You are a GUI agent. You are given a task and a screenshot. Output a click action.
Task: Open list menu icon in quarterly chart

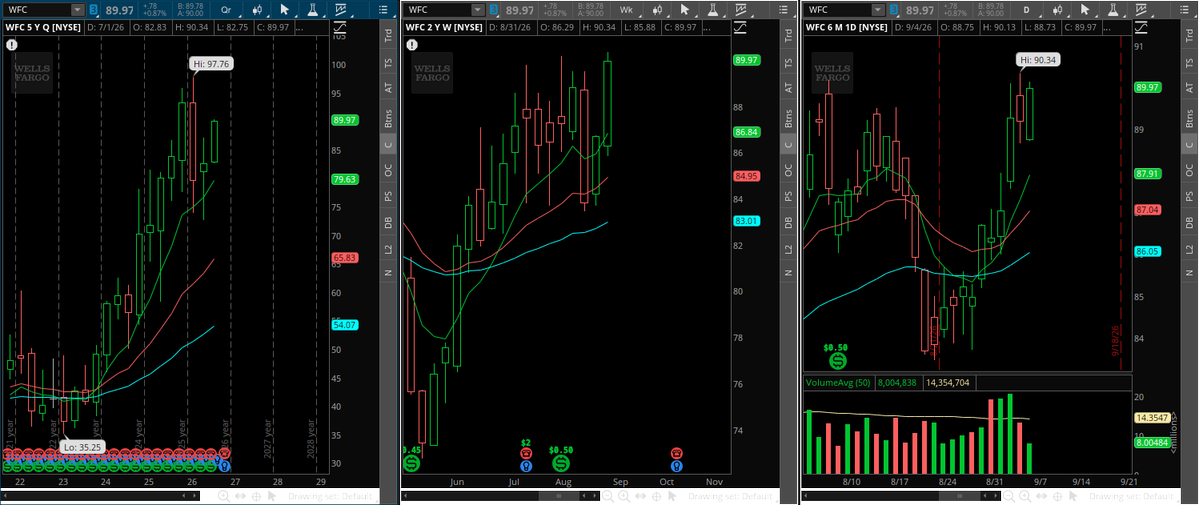383,10
